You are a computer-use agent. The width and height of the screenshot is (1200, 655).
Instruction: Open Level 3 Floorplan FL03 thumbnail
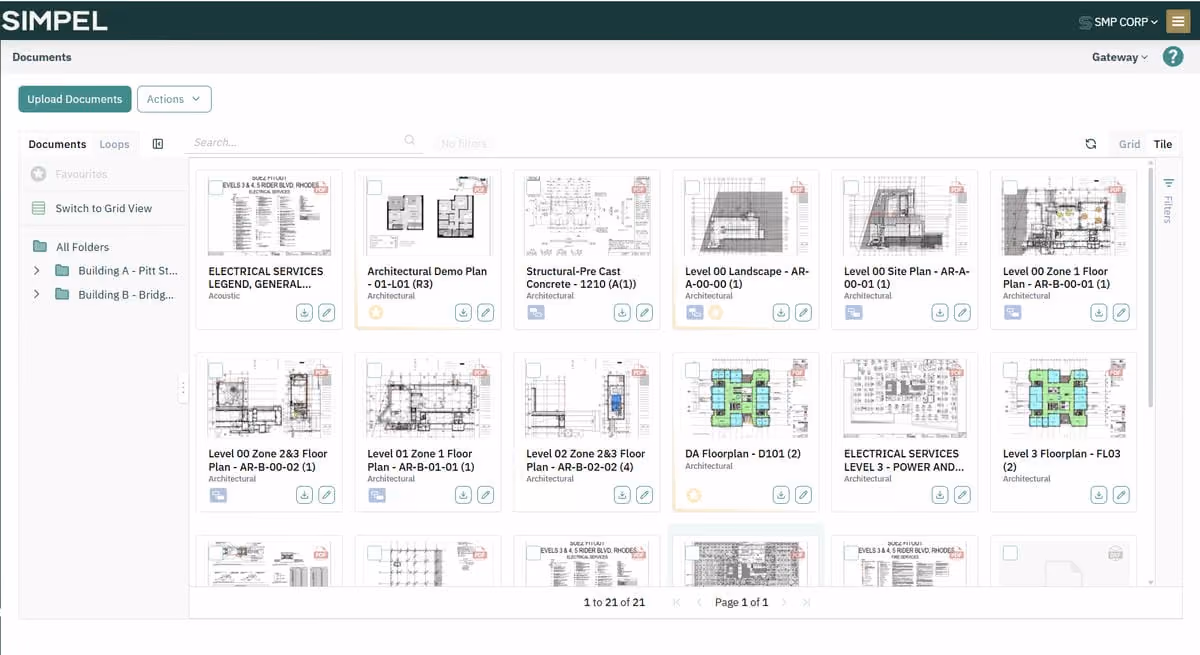(1063, 397)
